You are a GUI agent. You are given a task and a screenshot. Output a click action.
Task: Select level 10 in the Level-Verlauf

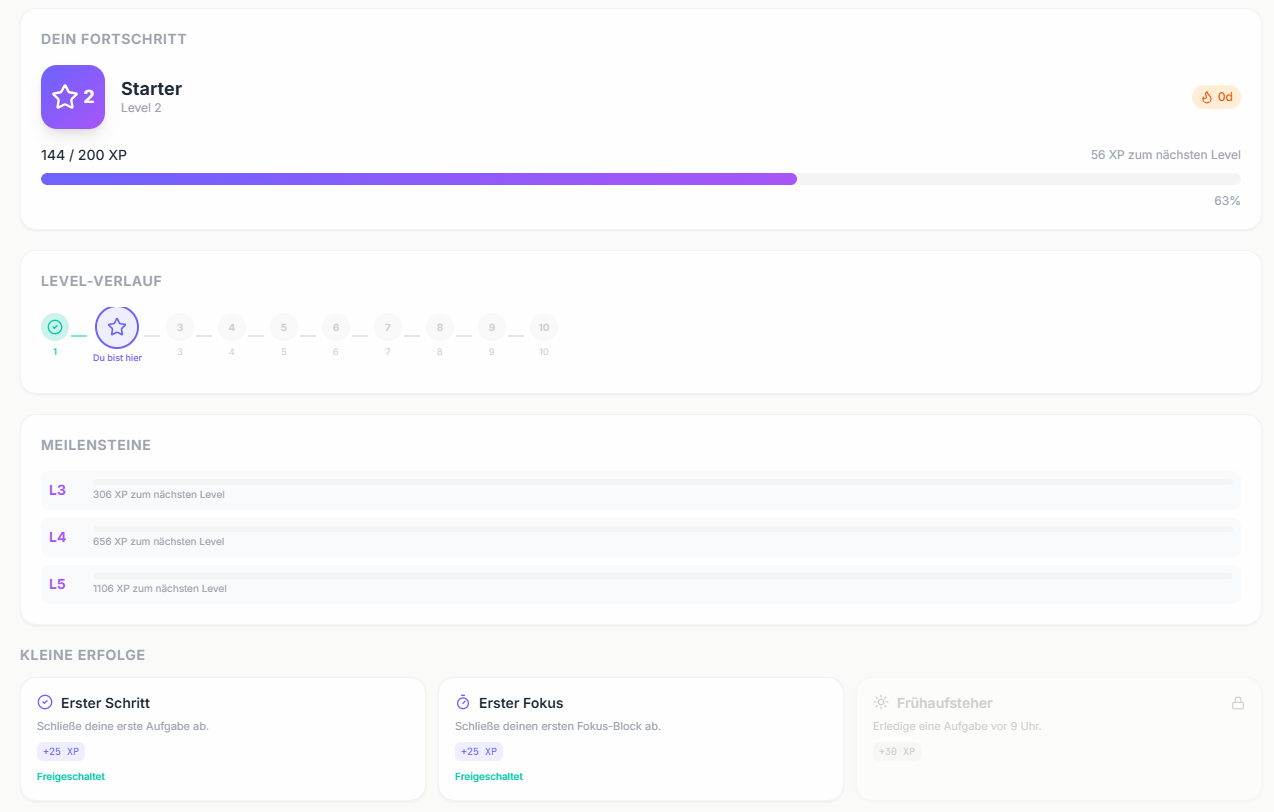[x=544, y=327]
